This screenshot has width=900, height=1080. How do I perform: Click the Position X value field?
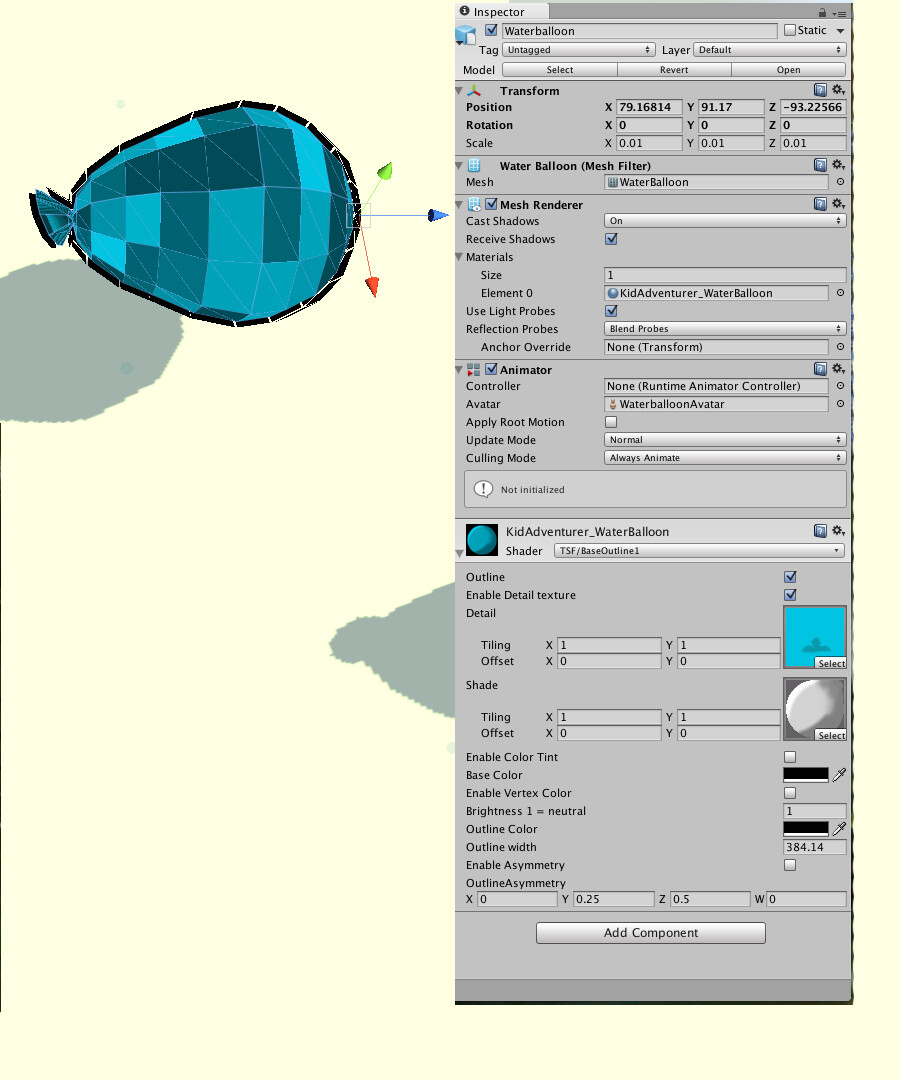(649, 107)
